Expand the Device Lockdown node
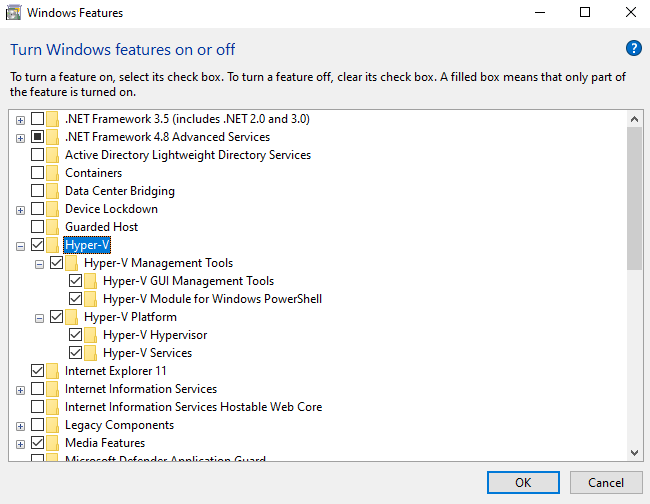 coord(20,210)
